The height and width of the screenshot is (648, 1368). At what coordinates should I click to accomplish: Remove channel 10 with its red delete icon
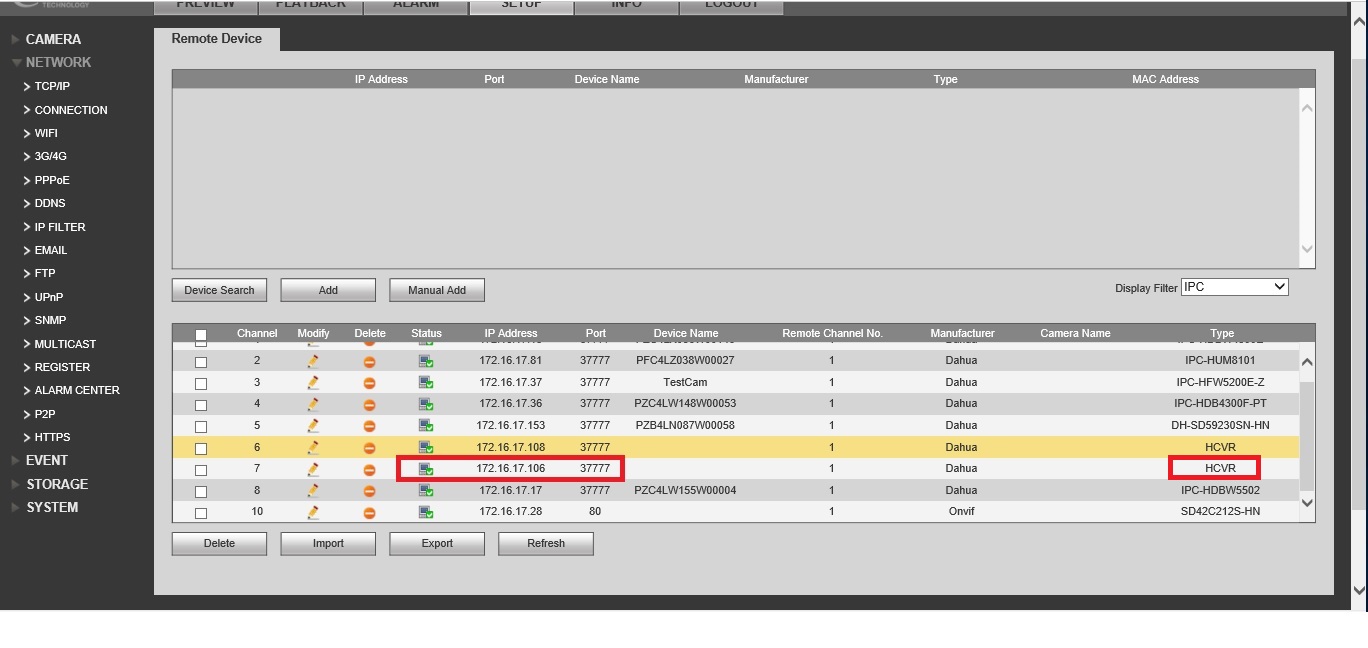369,513
